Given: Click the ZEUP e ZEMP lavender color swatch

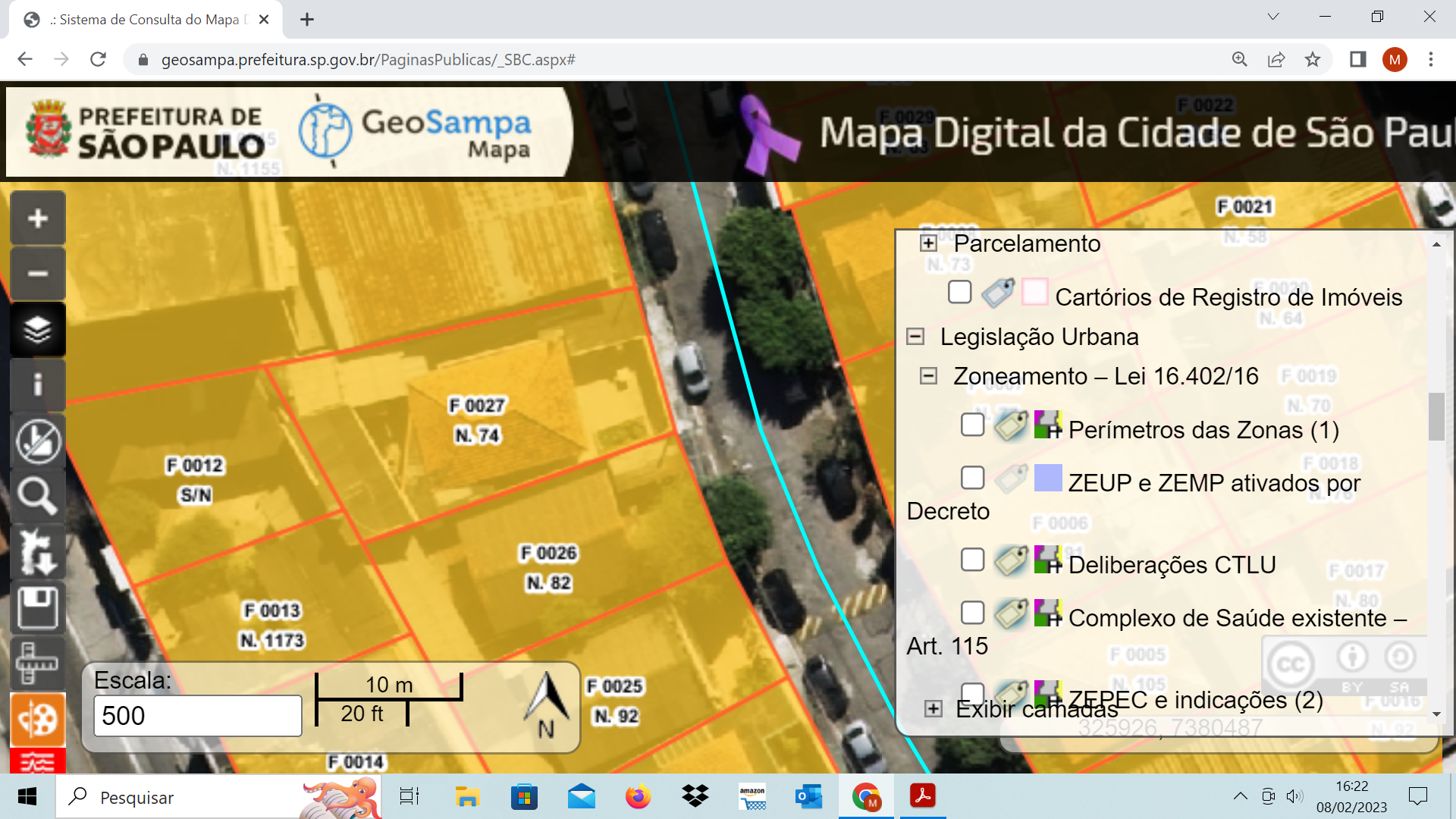Looking at the screenshot, I should [x=1048, y=478].
